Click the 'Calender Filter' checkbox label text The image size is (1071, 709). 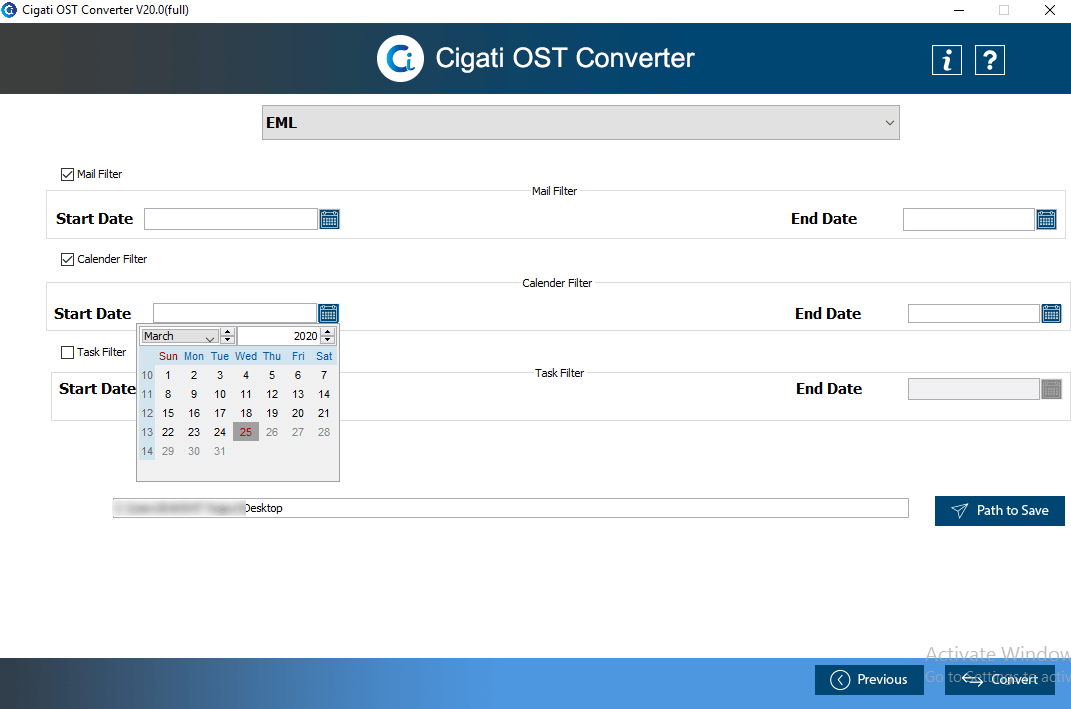point(112,260)
